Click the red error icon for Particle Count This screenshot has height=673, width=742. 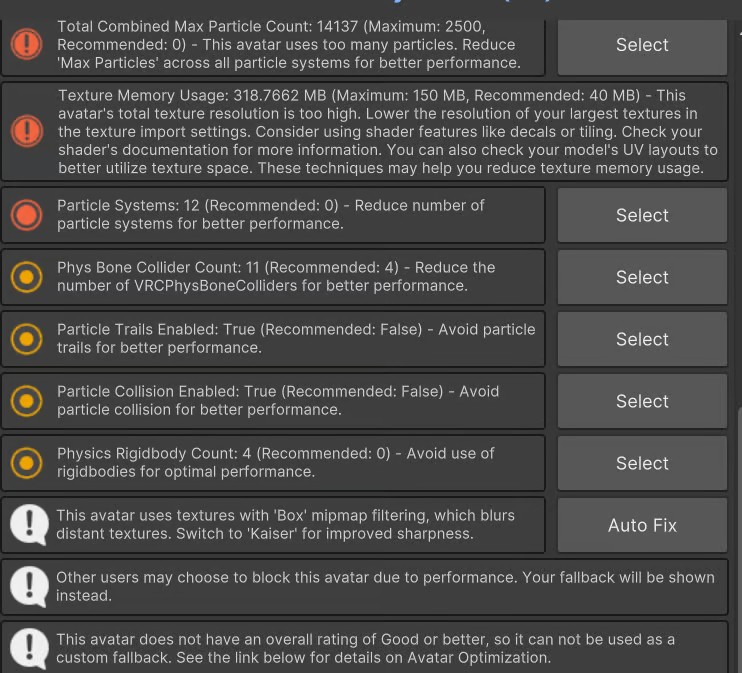coord(26,44)
